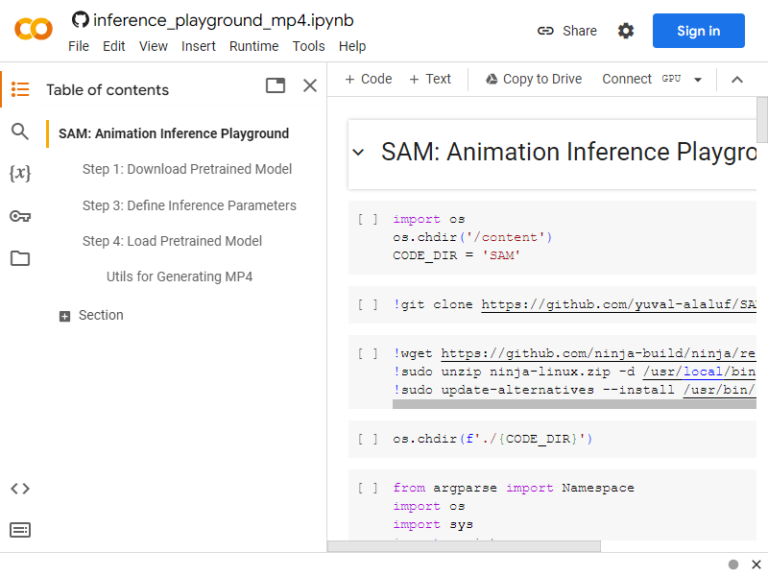Collapse SAM Animation Inference Playground section
The image size is (768, 576).
[x=359, y=152]
